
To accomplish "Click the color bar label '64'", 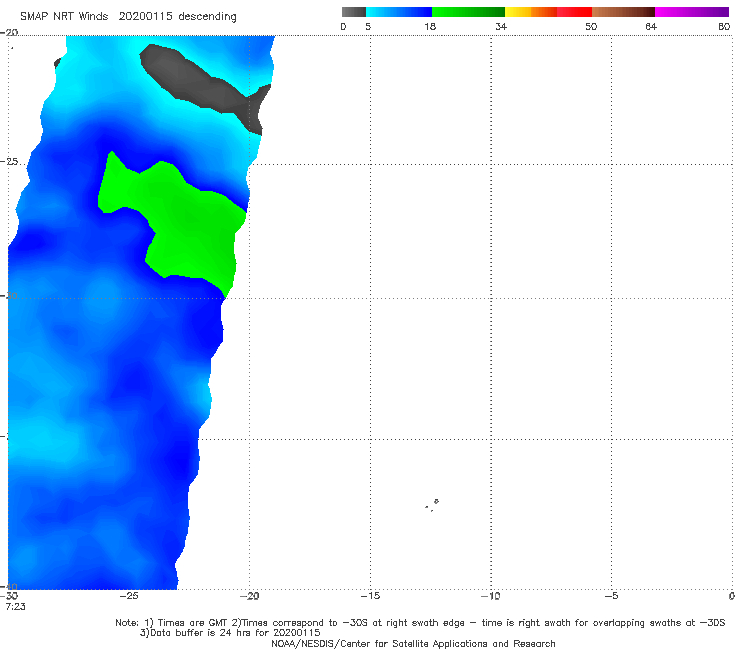I will pyautogui.click(x=651, y=27).
